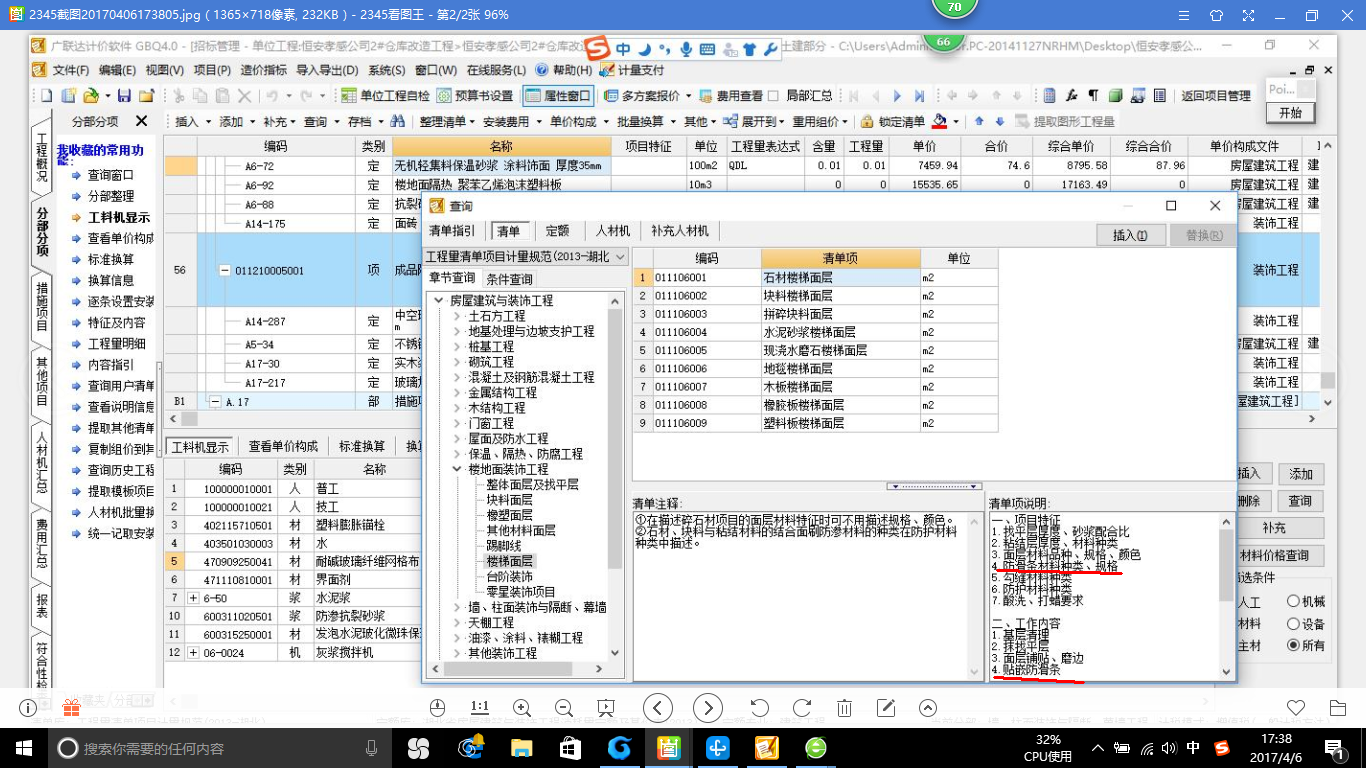Click the mouse-wheel mode icon in viewer toolbar
The image size is (1366, 768).
point(437,708)
